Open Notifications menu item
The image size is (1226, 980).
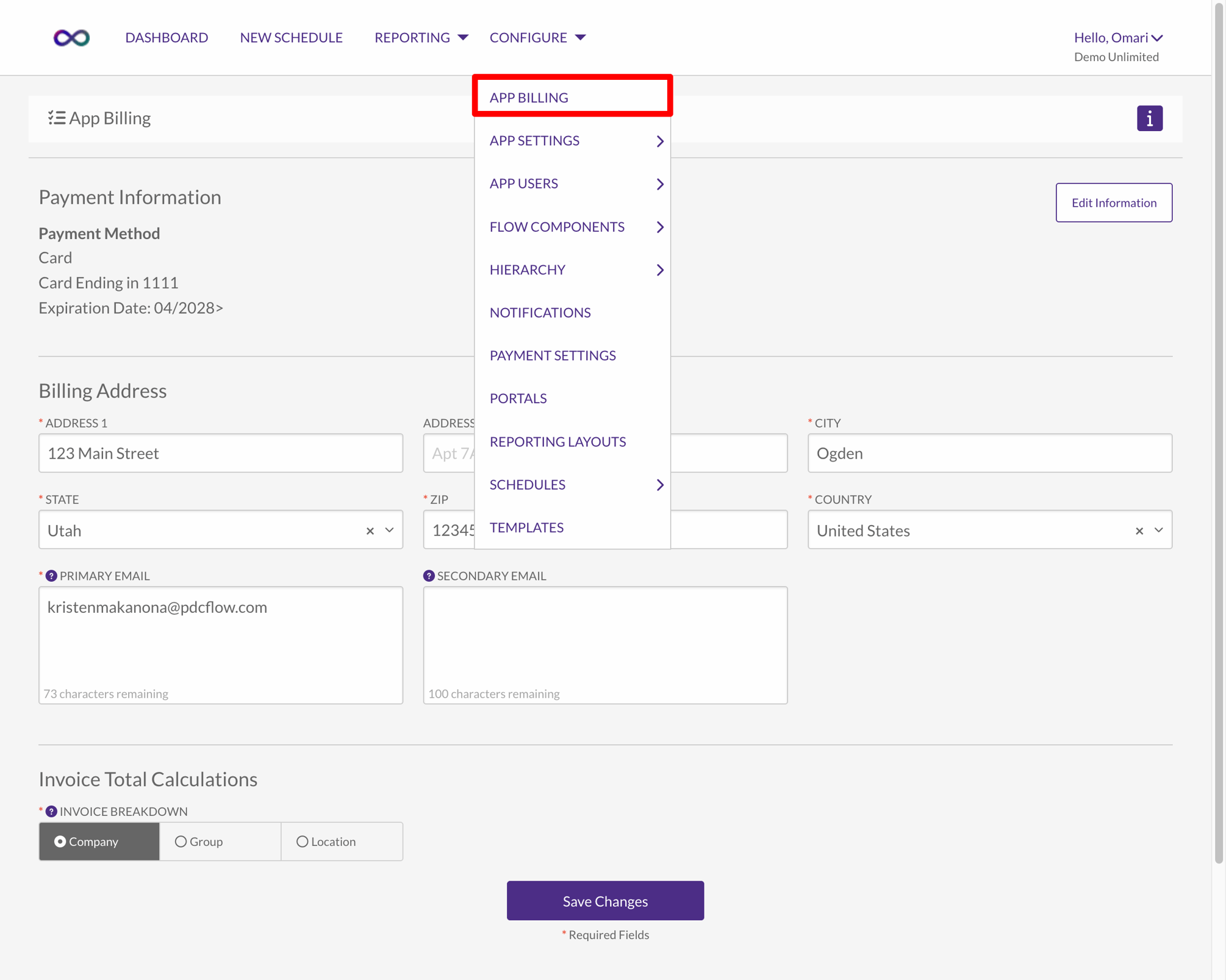click(572, 312)
